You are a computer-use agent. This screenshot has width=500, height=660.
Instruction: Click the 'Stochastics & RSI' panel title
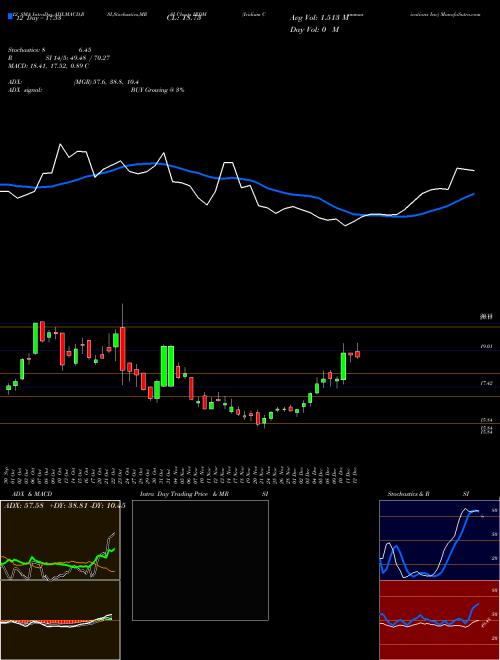point(428,494)
